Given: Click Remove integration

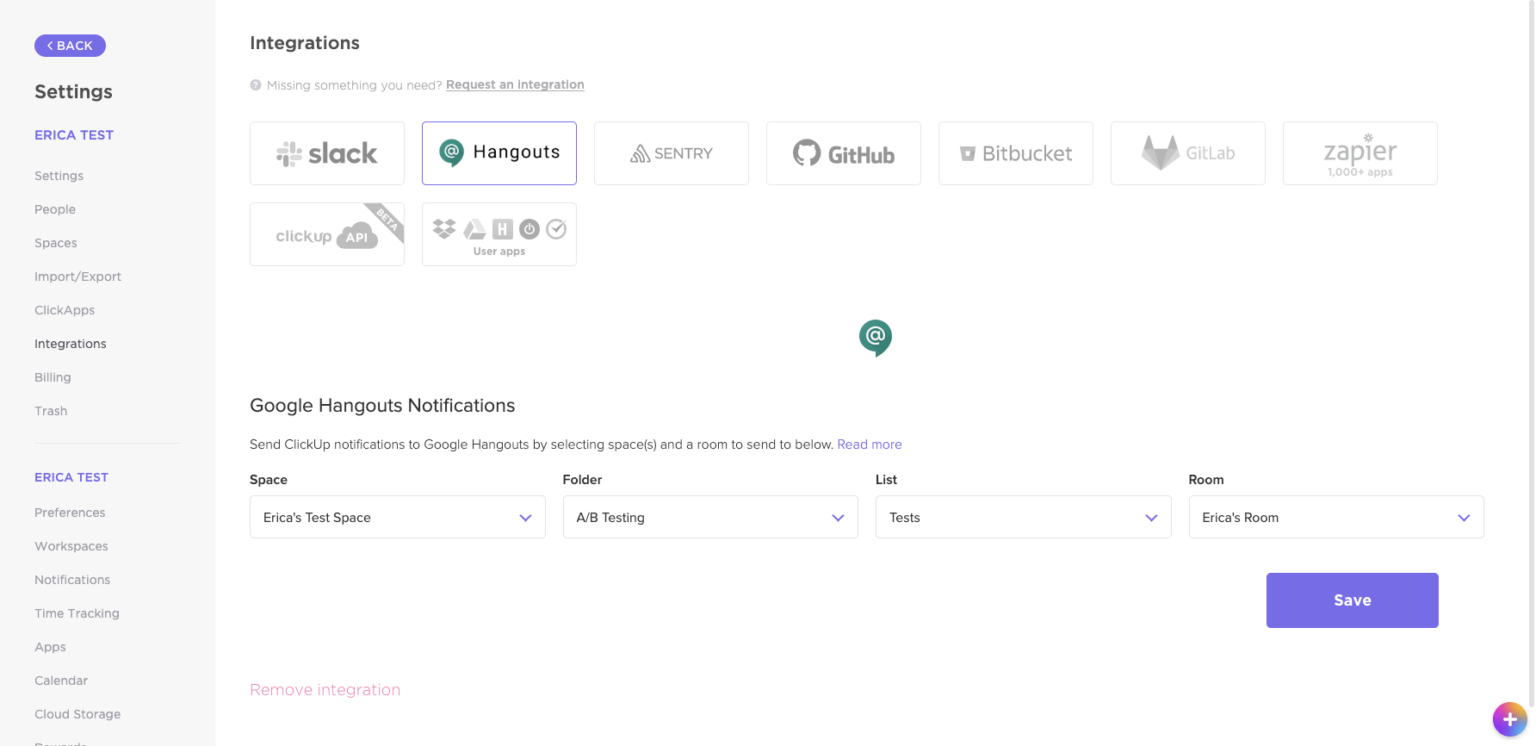Looking at the screenshot, I should click(324, 689).
